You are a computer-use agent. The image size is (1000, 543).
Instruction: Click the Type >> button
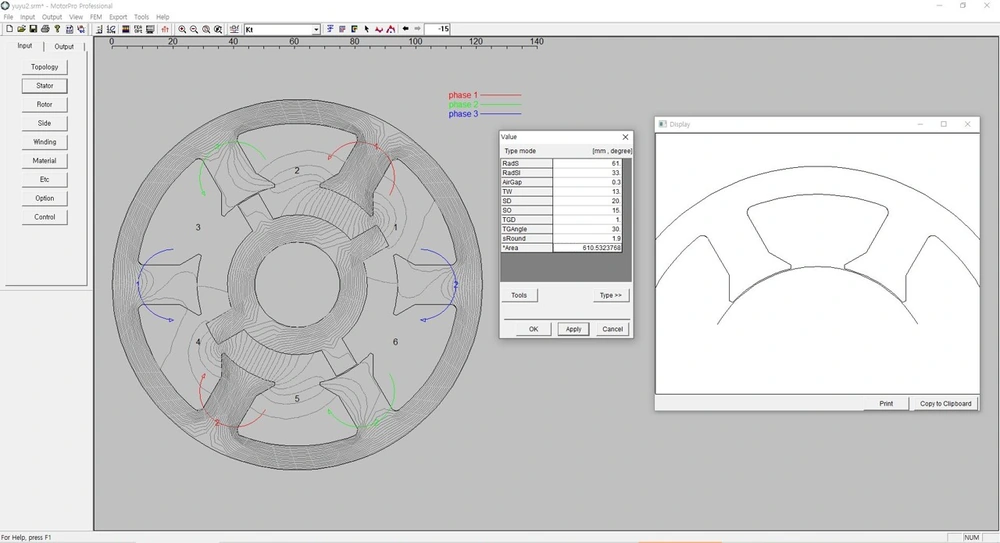tap(610, 295)
